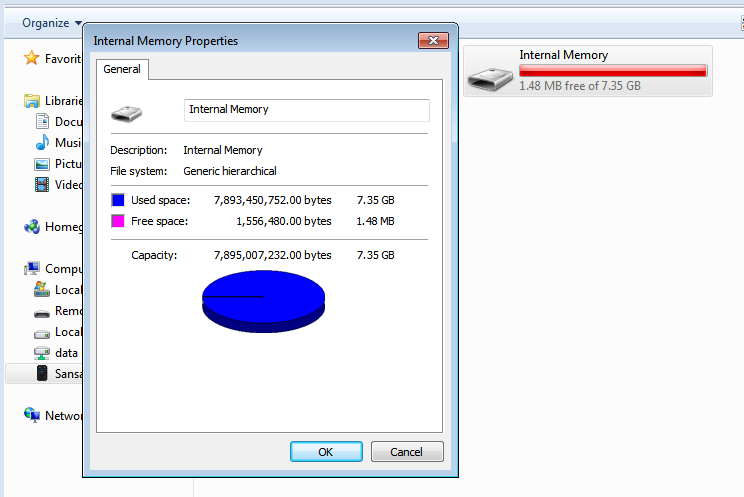Screen dimensions: 744x497
Task: Click "1.48 MB free of 7.35 GB" text
Action: [x=580, y=86]
